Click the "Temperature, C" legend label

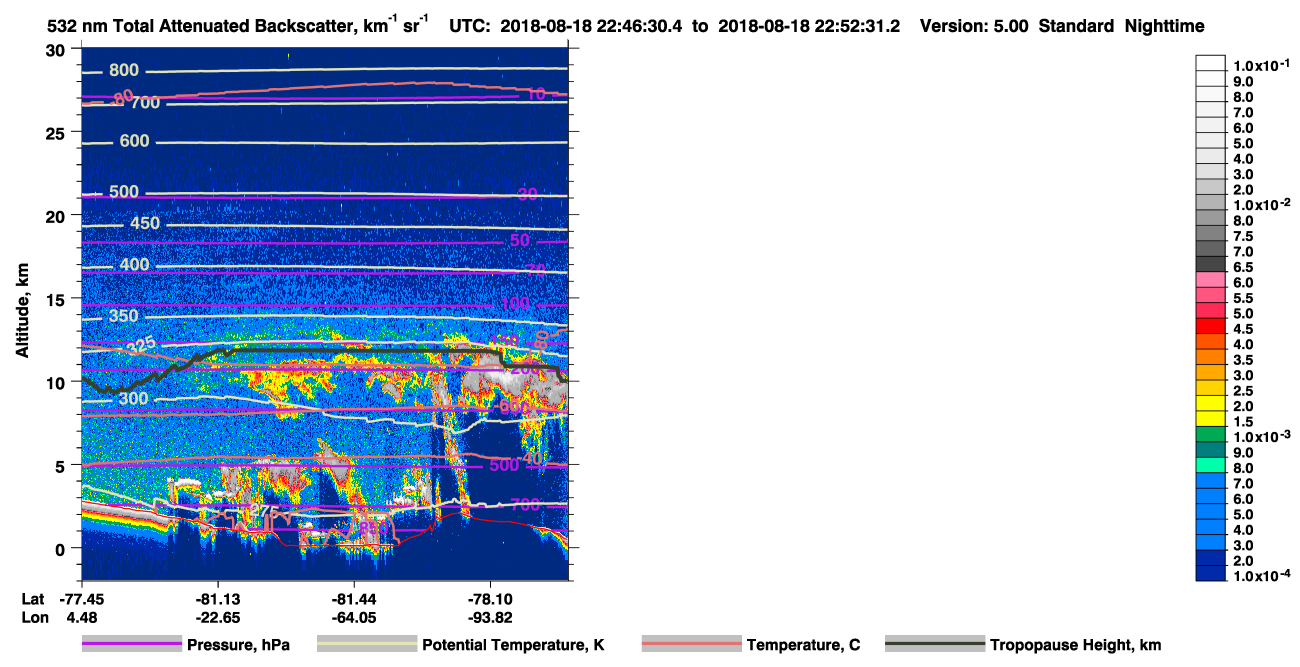tap(803, 645)
